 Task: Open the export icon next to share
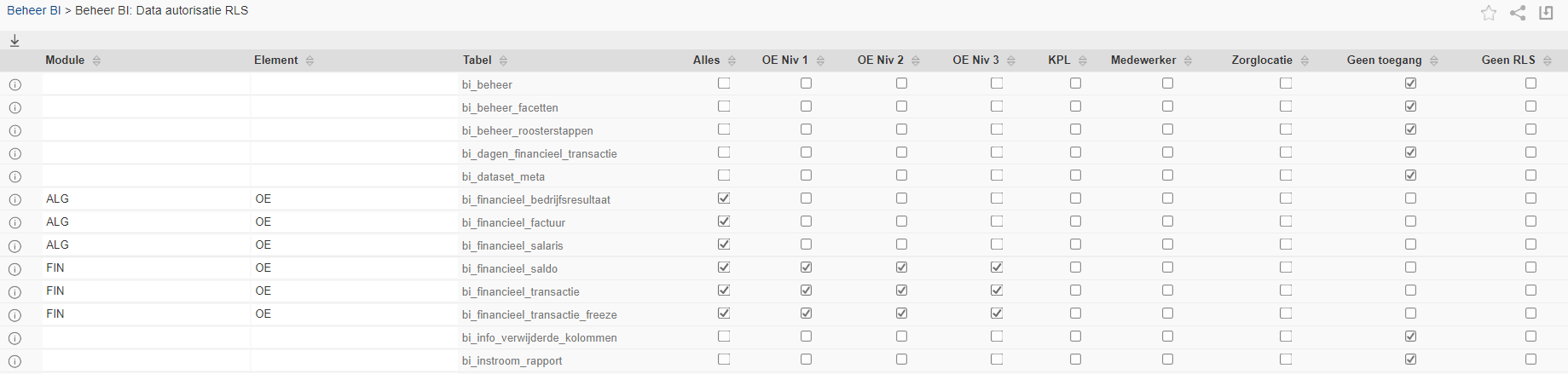click(1546, 13)
